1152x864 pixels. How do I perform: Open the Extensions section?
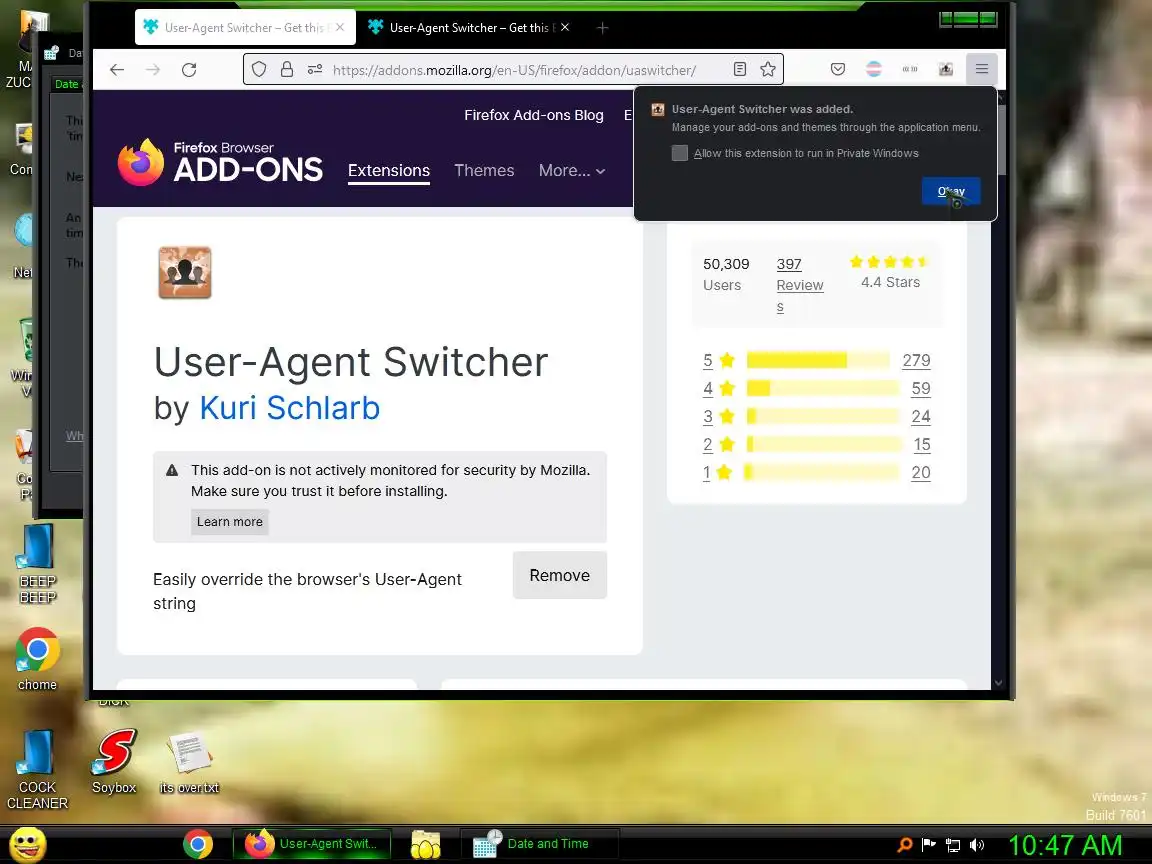click(389, 170)
